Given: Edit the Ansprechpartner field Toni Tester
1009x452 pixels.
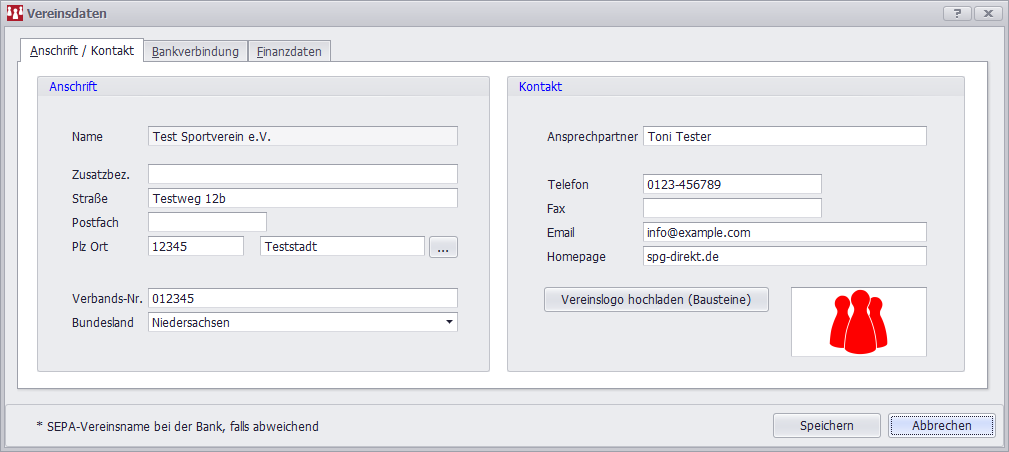Looking at the screenshot, I should click(784, 136).
